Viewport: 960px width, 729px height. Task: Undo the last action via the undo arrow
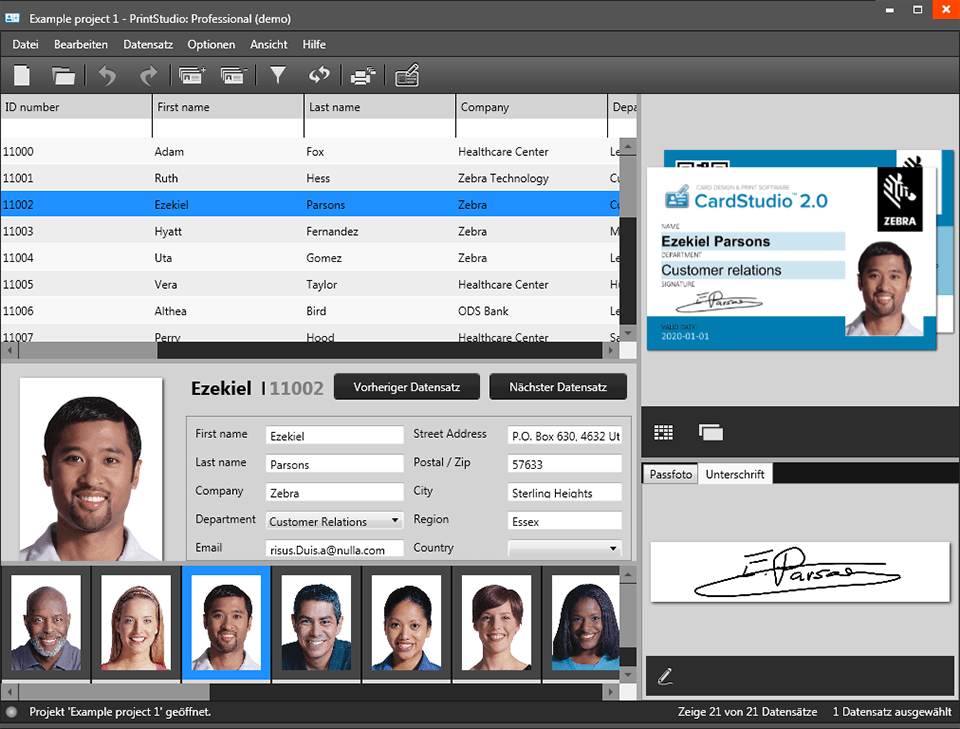click(106, 75)
